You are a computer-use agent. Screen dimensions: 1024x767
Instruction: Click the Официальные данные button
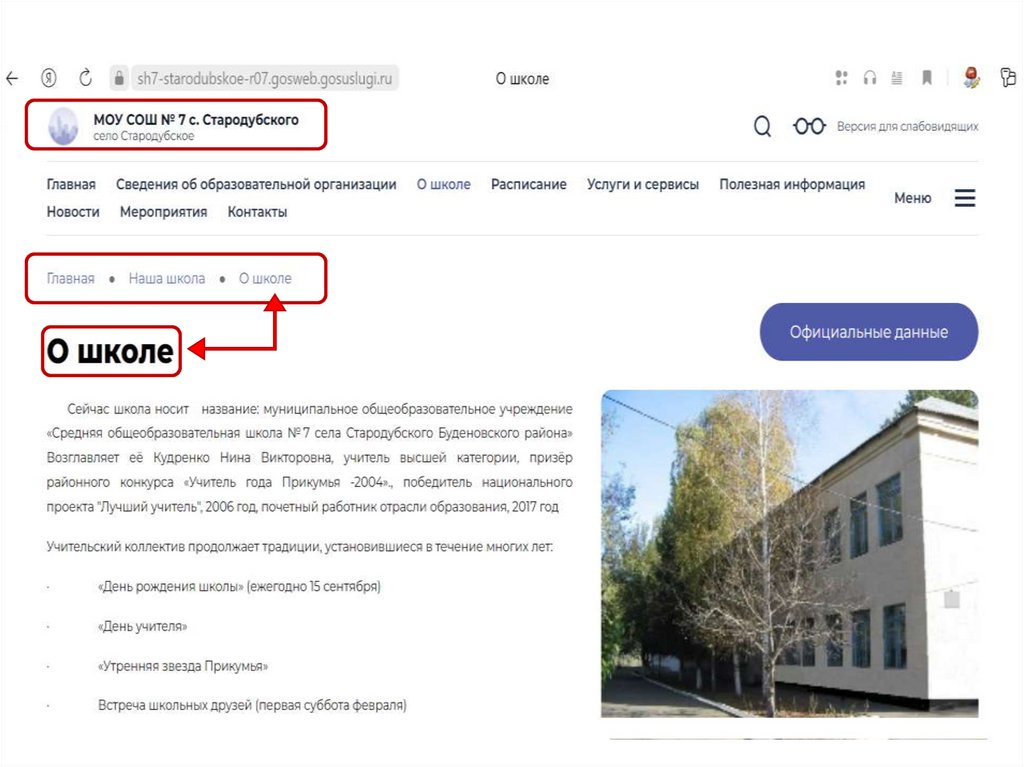(869, 332)
